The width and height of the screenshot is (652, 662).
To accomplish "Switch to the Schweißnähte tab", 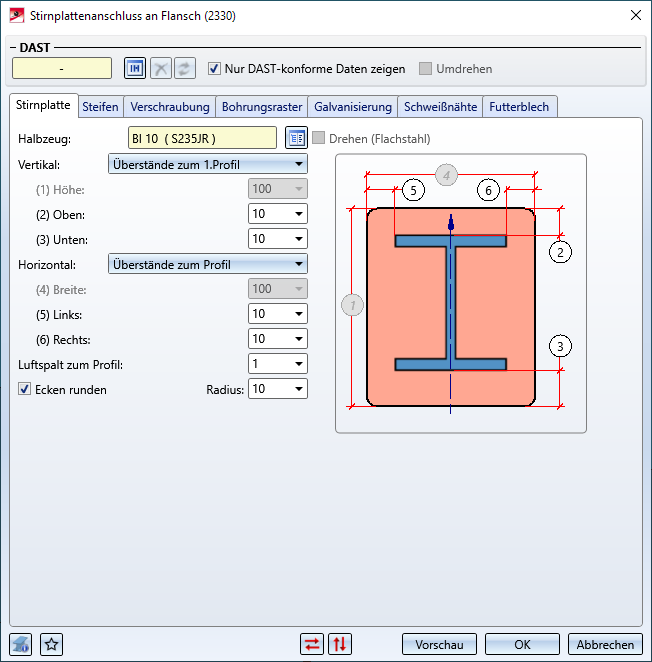I will pyautogui.click(x=440, y=107).
